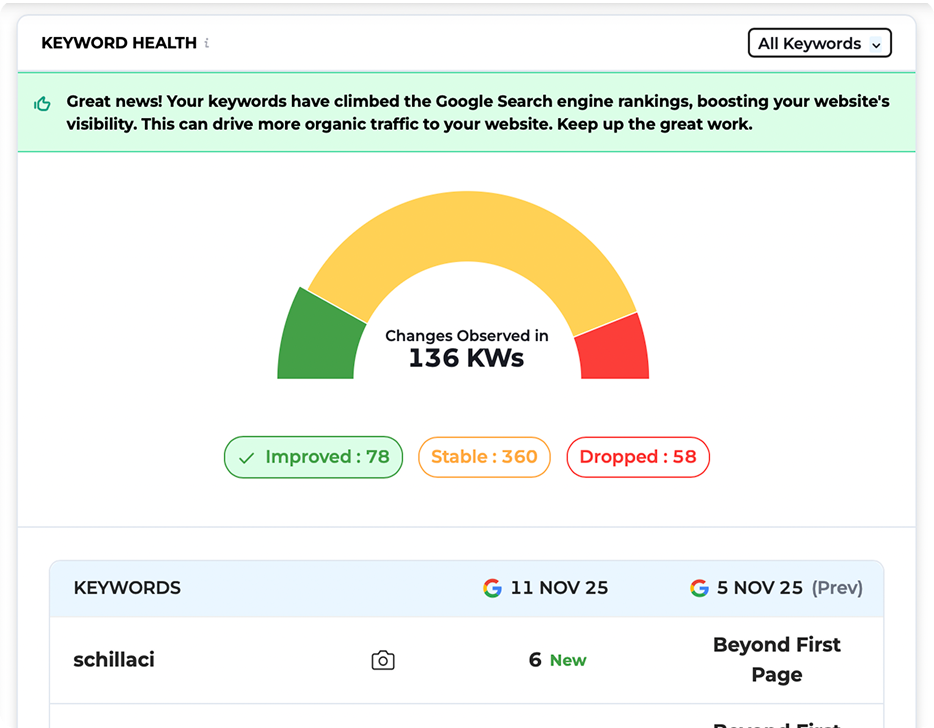934x728 pixels.
Task: Click the red segment of the gauge
Action: tap(610, 348)
